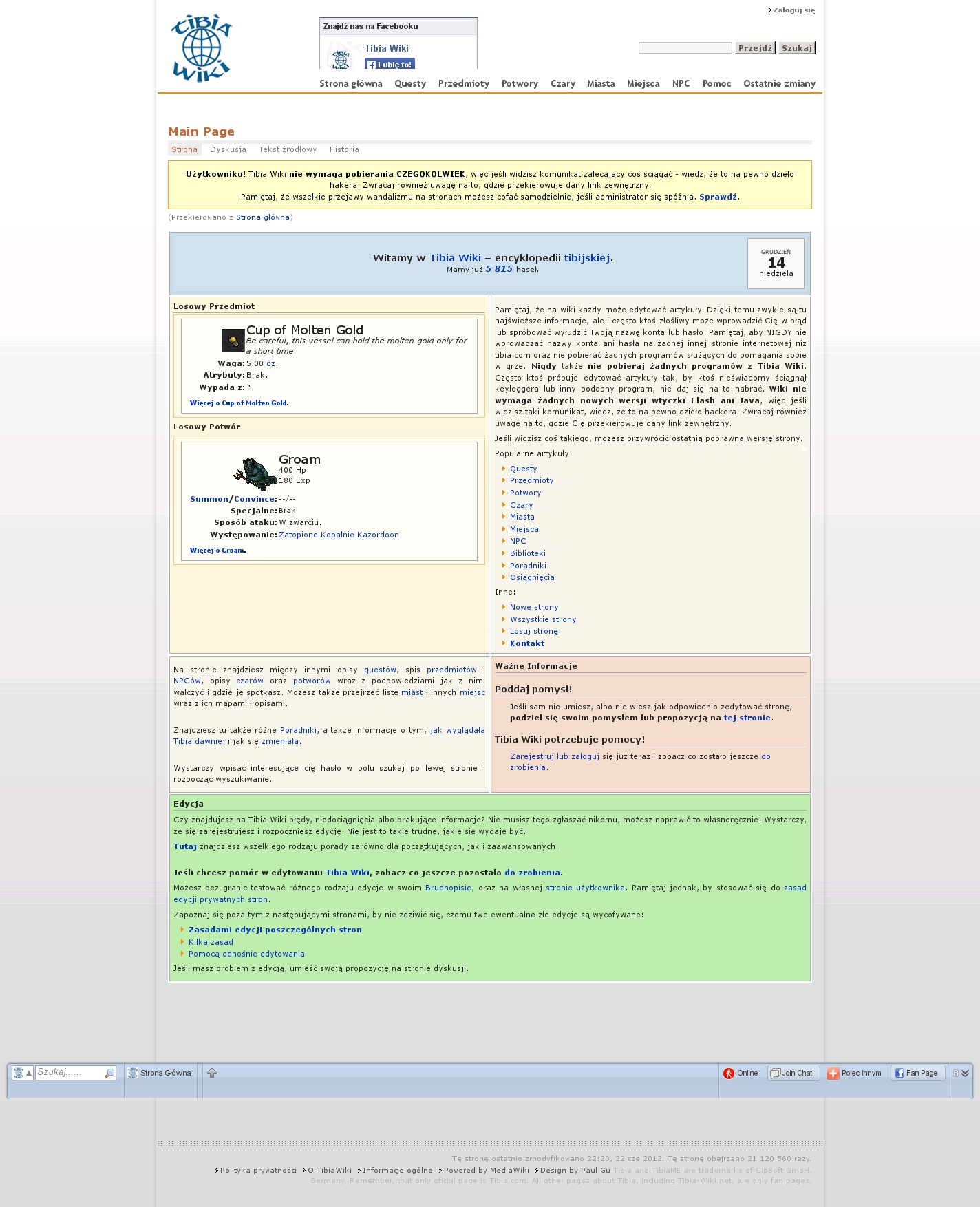Switch to the 'Dyskusja' tab
The image size is (980, 1207).
coord(228,149)
